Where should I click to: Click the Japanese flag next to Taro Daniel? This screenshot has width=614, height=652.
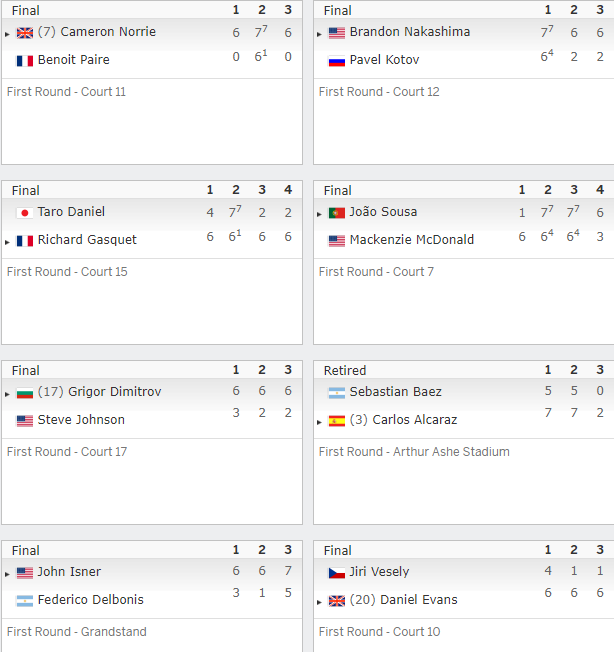(25, 213)
